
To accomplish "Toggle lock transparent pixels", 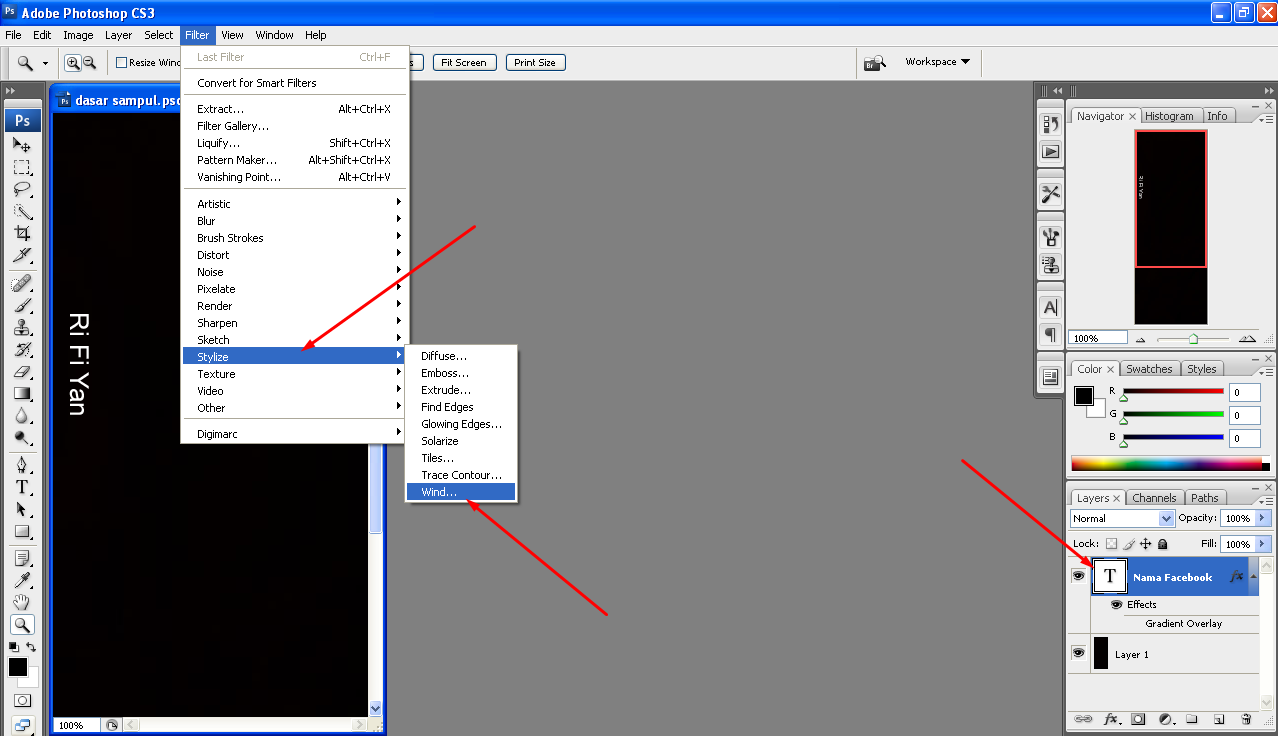I will 1111,544.
